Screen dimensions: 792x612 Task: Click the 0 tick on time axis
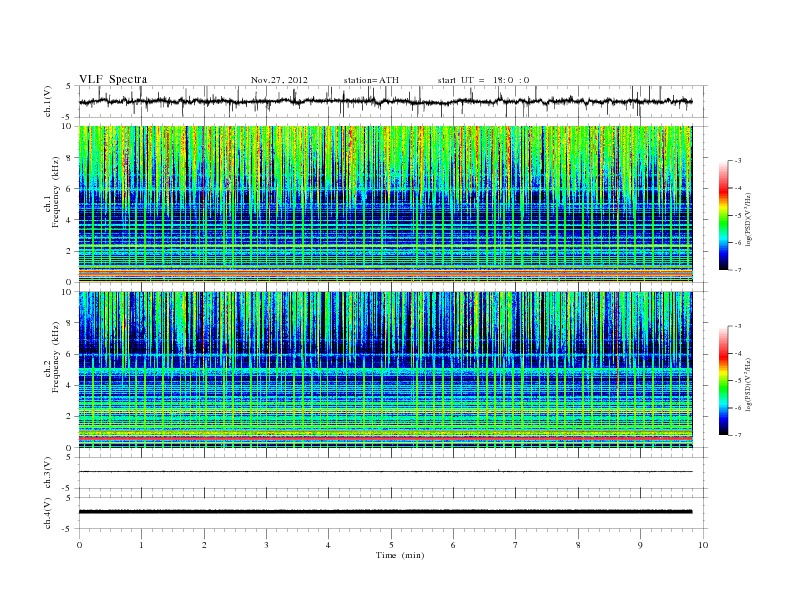pos(79,545)
